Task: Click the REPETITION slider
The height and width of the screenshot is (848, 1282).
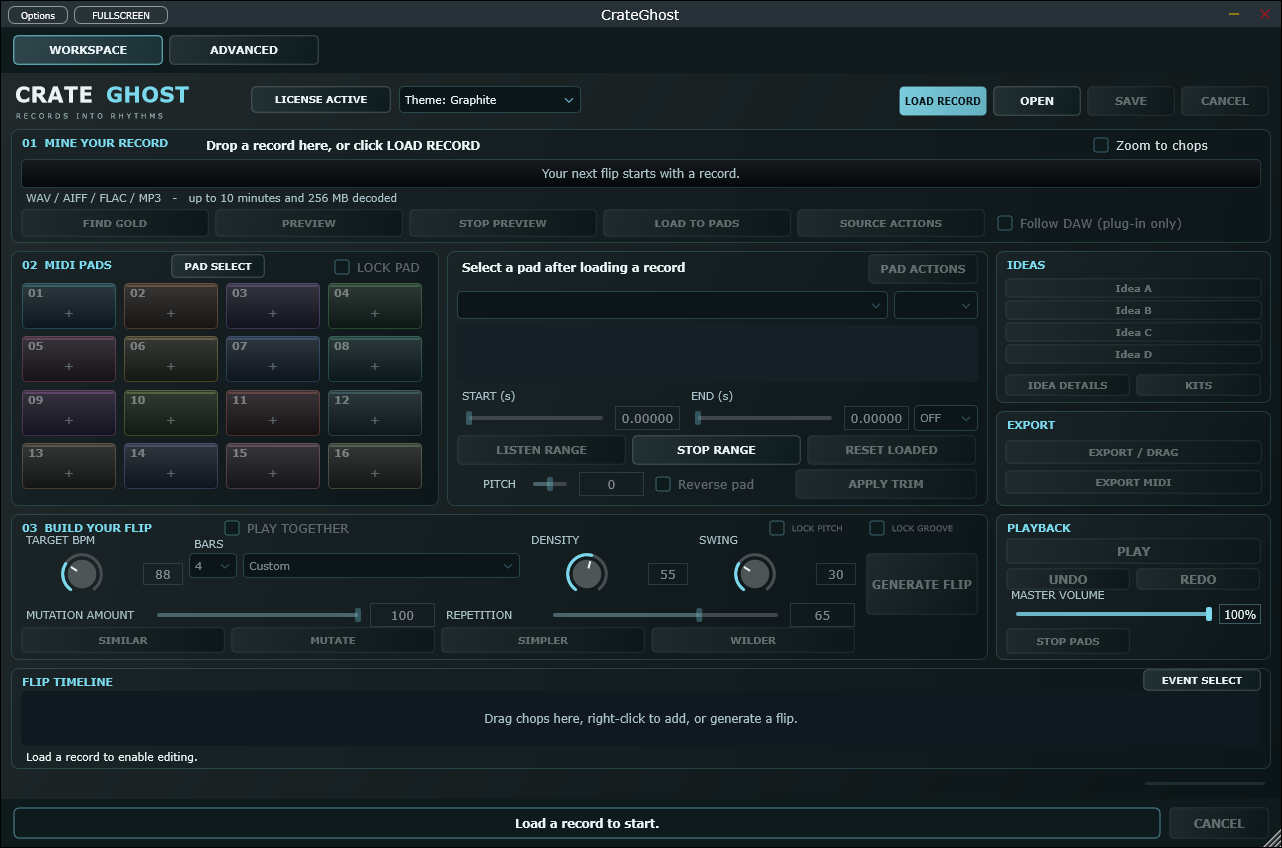Action: point(665,615)
